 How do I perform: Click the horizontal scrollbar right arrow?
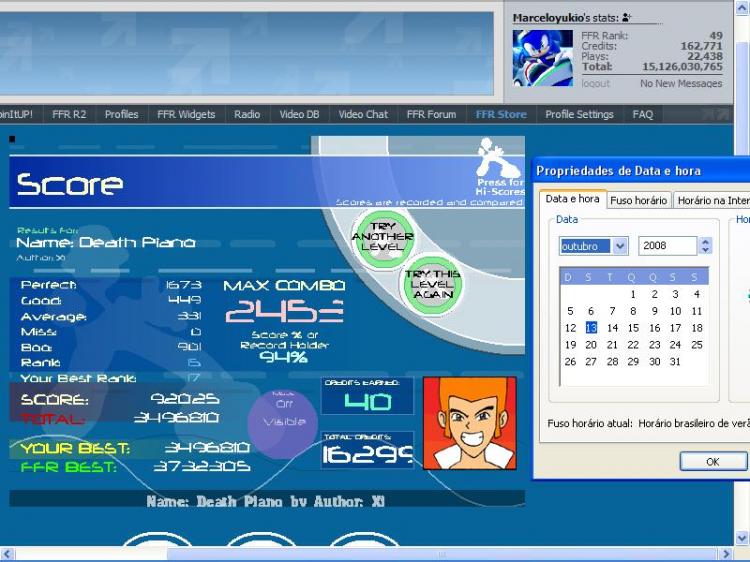tap(726, 554)
